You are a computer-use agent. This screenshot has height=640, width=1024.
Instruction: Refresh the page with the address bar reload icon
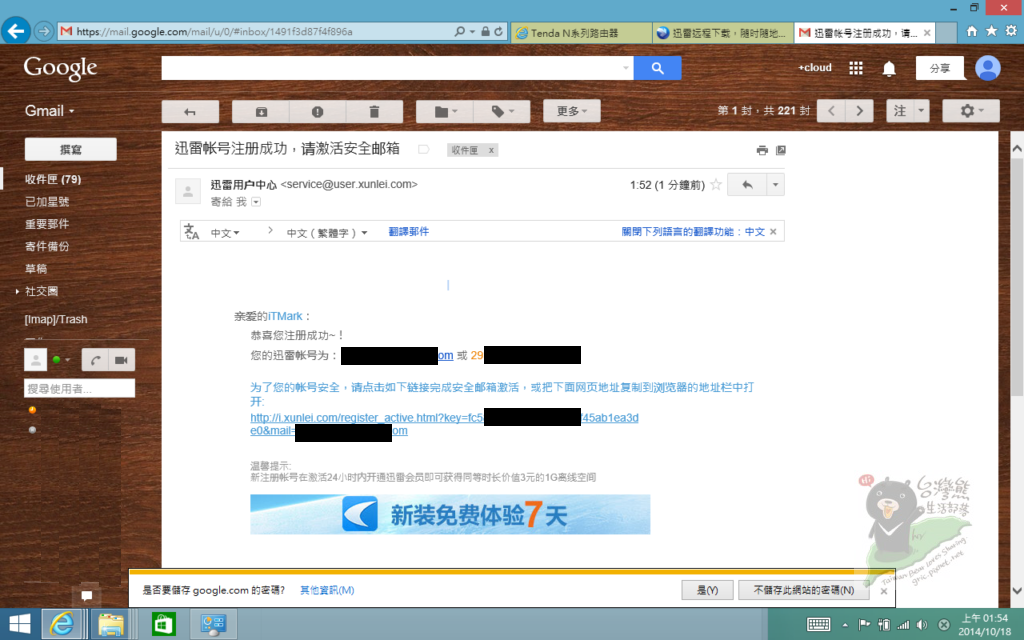498,31
